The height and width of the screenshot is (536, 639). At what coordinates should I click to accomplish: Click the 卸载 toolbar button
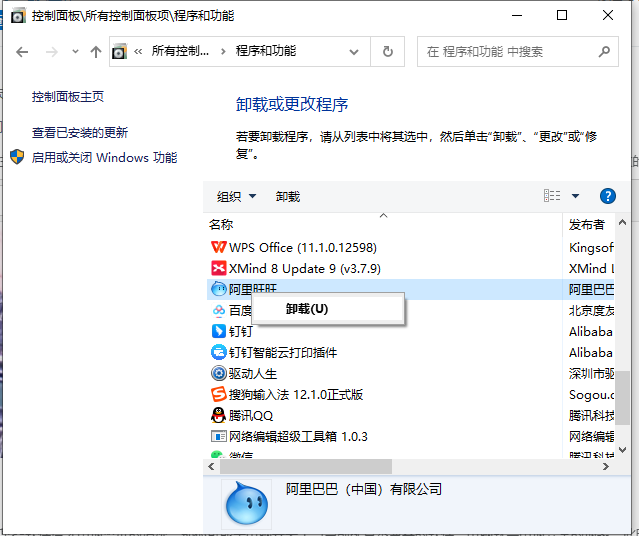coord(288,197)
